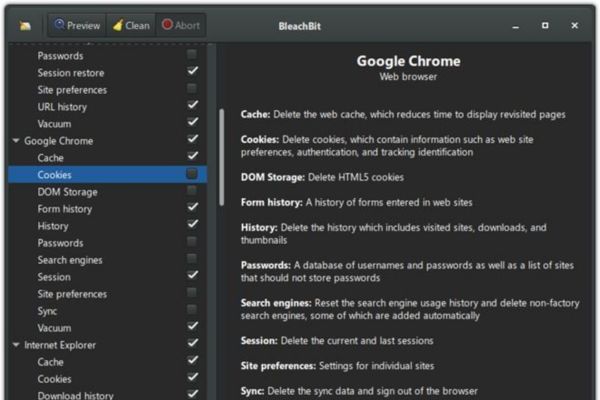Close the BleachBit window
This screenshot has width=600, height=400.
tap(574, 26)
